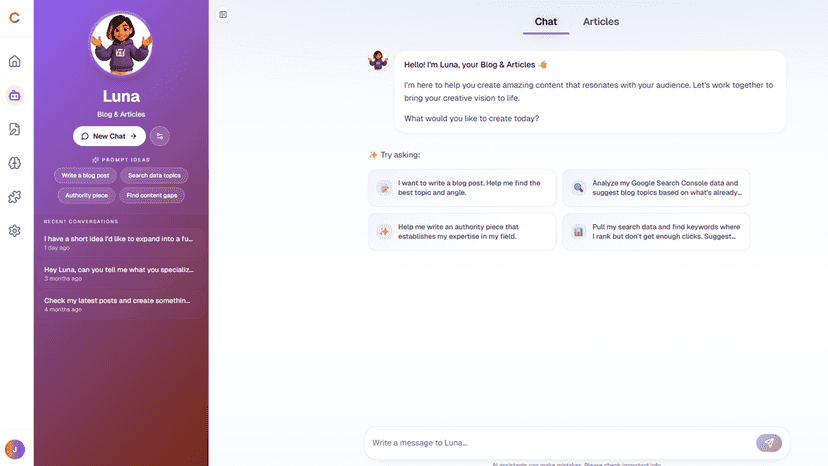The height and width of the screenshot is (466, 828).
Task: Start a New Chat
Action: 109,136
